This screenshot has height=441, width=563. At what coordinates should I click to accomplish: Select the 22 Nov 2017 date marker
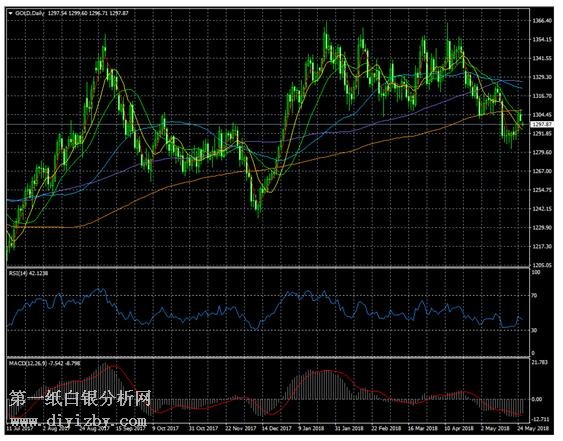coord(241,428)
